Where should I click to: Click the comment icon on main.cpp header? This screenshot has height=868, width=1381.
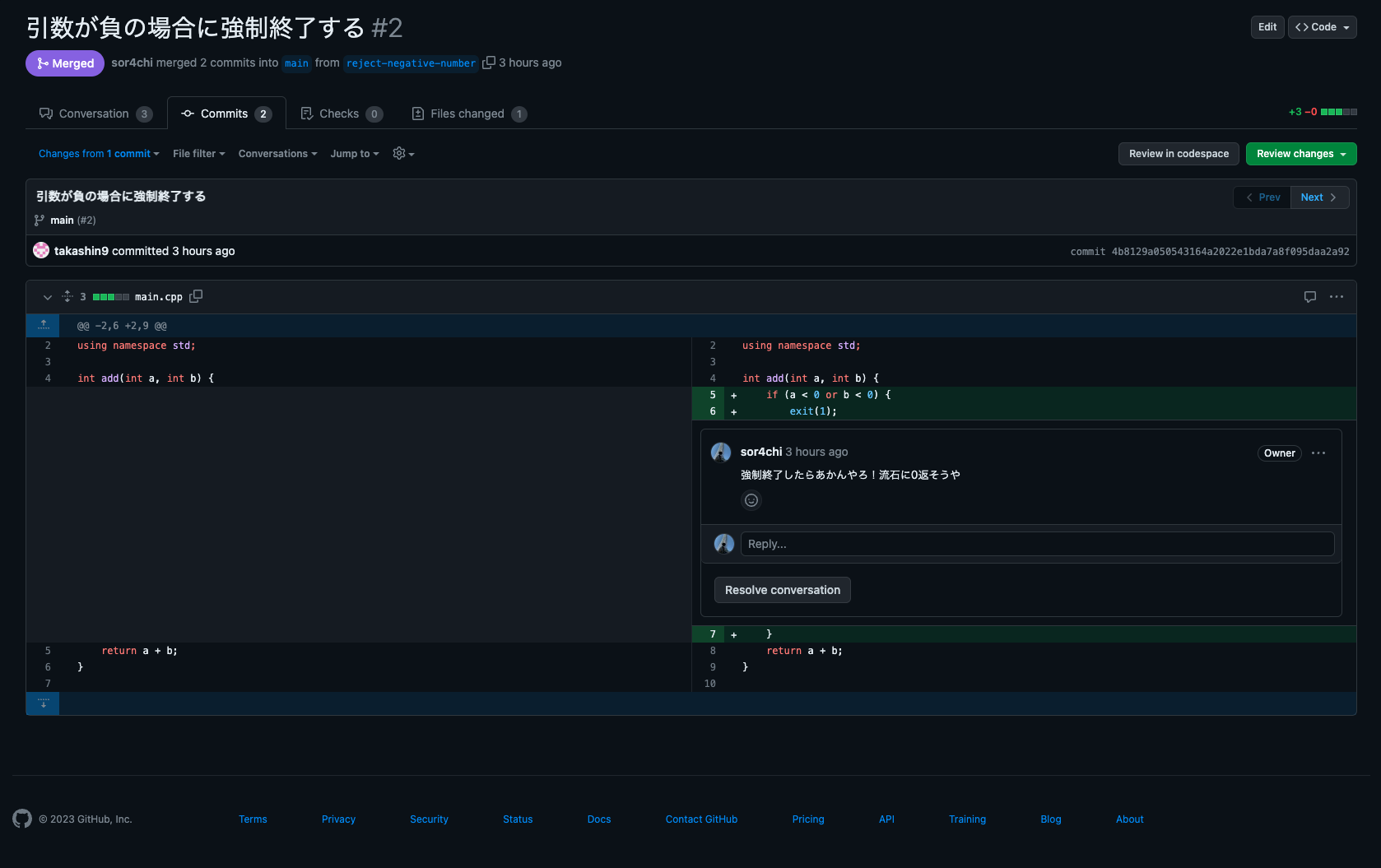click(1309, 297)
